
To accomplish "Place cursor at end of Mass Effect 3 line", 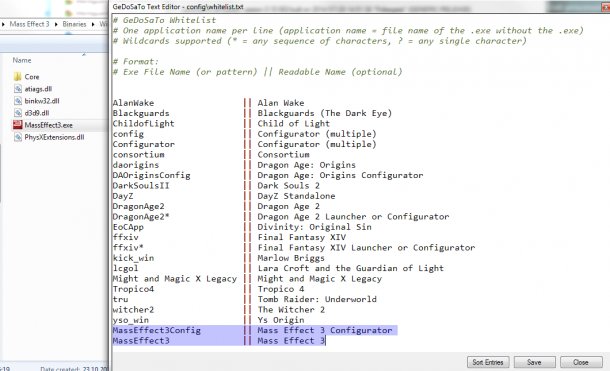I will 325,341.
